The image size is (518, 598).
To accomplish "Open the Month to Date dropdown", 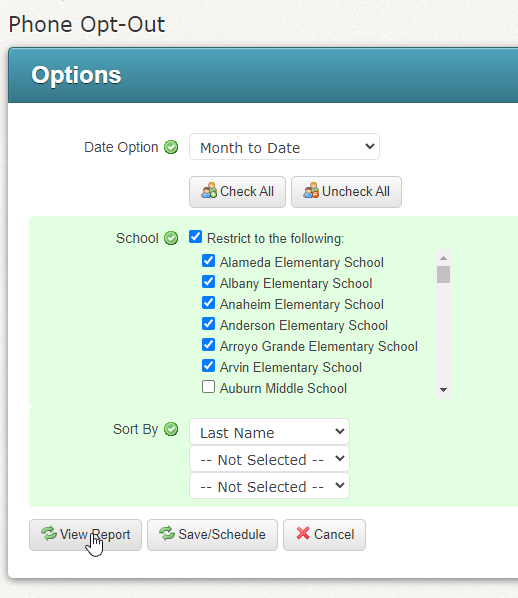I will point(284,147).
